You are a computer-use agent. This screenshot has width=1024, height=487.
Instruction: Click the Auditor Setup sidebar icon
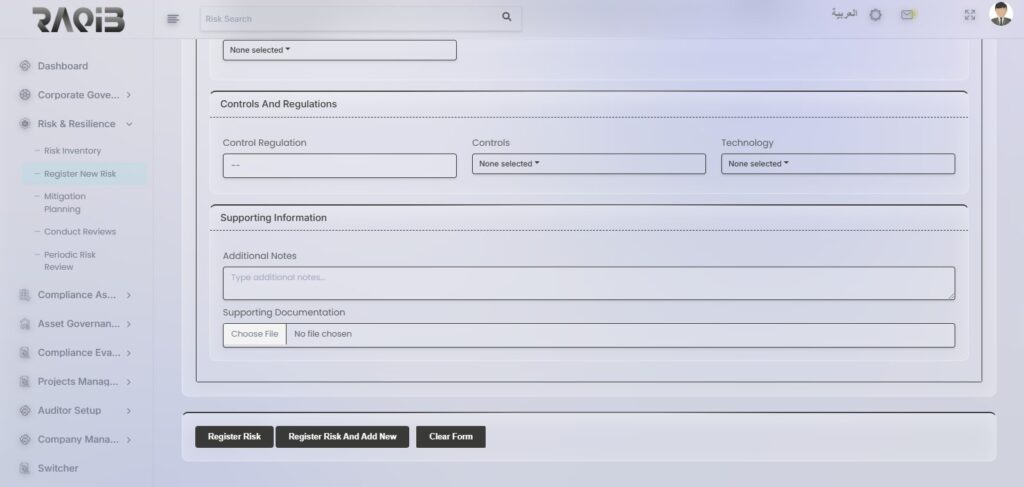pos(25,410)
